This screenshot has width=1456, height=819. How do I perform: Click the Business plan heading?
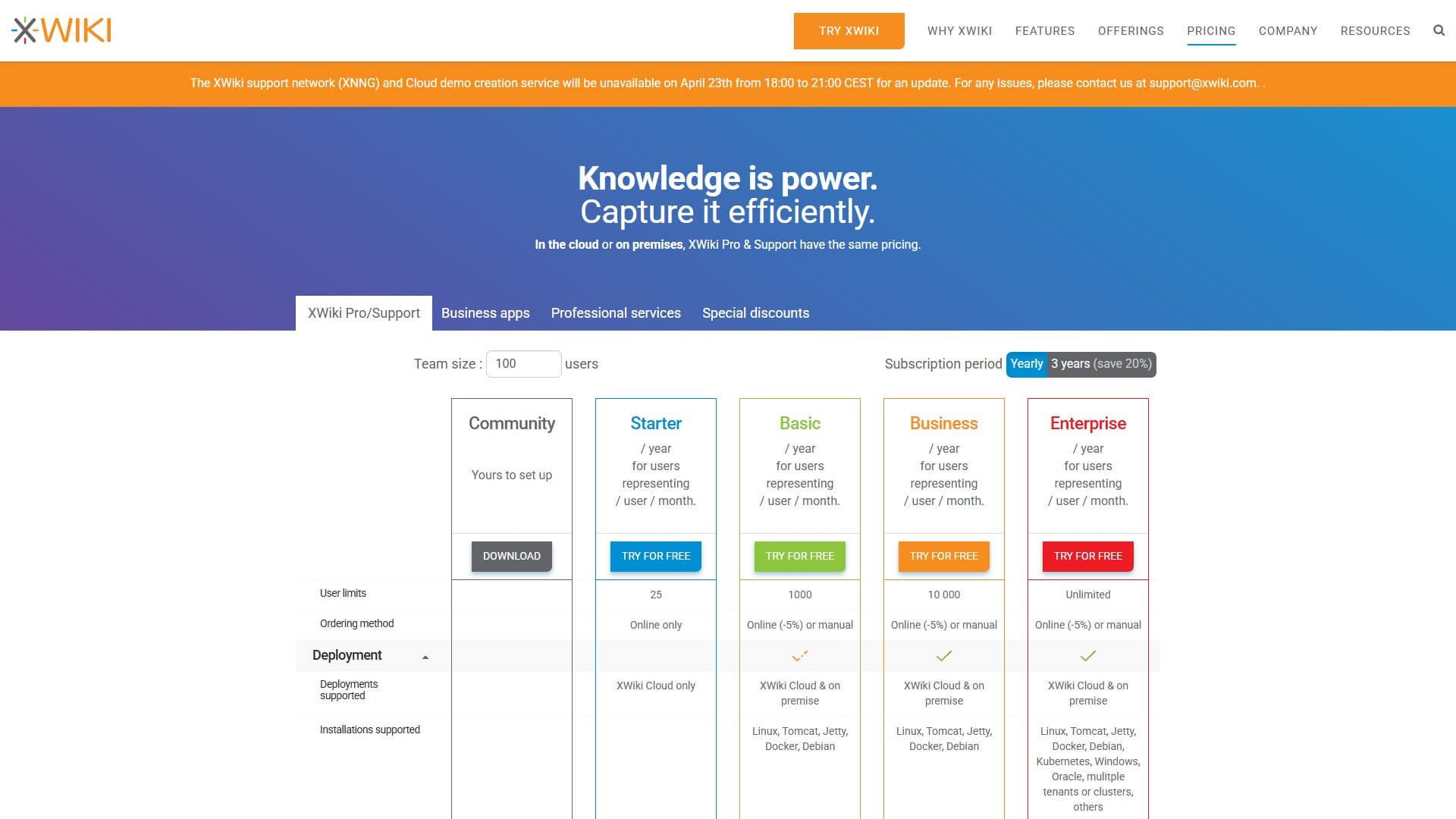944,423
